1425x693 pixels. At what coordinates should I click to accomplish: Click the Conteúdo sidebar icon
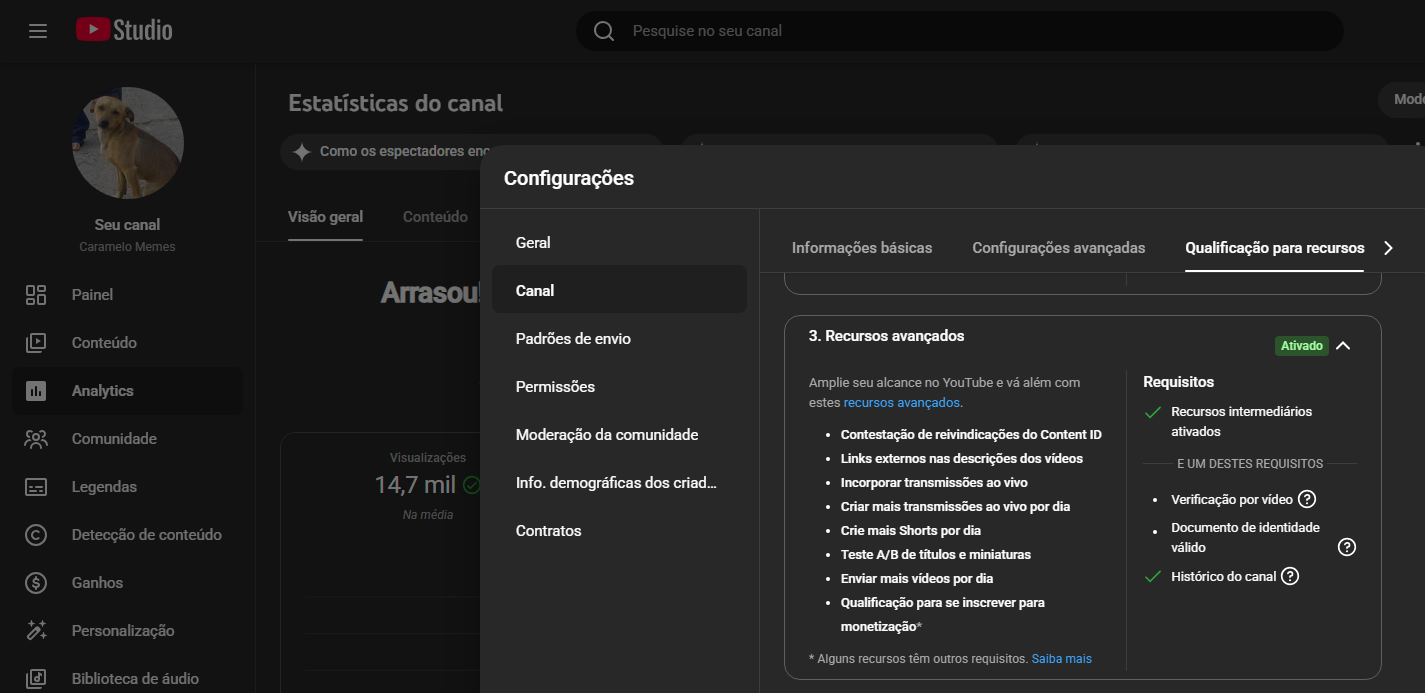[x=36, y=343]
